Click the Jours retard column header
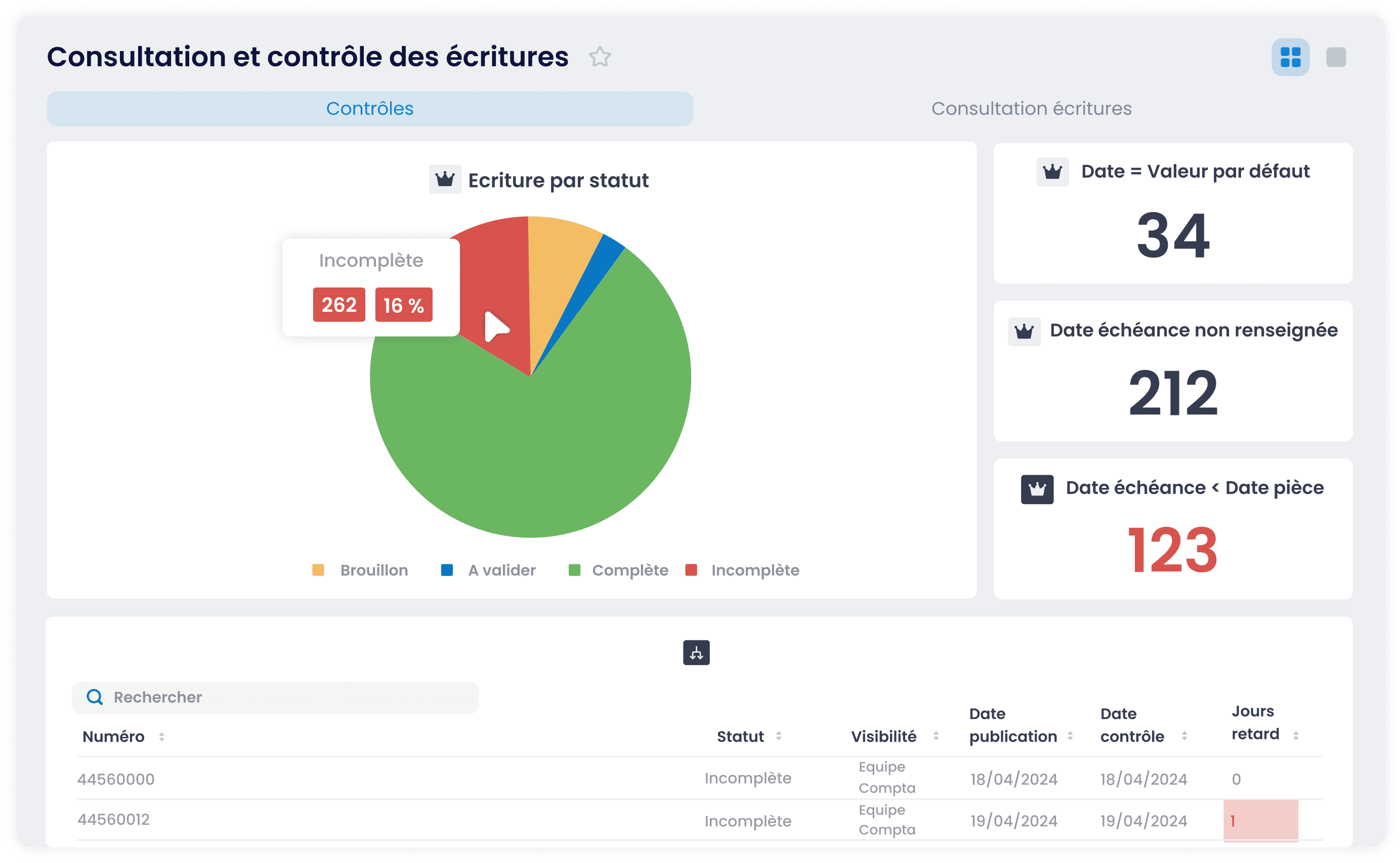Viewport: 1400px width, 863px height. click(x=1255, y=723)
